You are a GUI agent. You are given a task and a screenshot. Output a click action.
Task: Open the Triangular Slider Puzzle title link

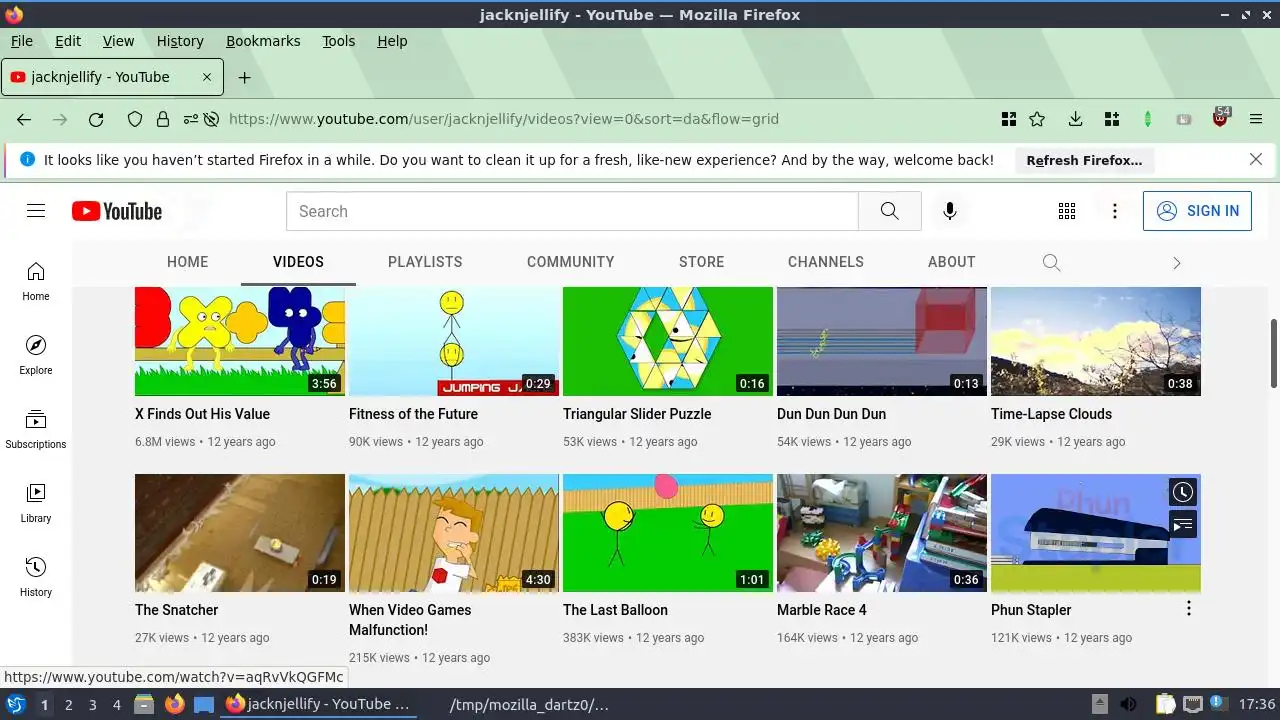[x=637, y=414]
